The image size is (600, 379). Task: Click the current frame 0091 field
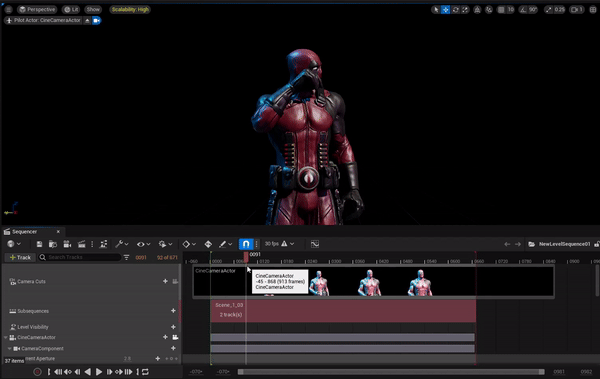coord(141,258)
